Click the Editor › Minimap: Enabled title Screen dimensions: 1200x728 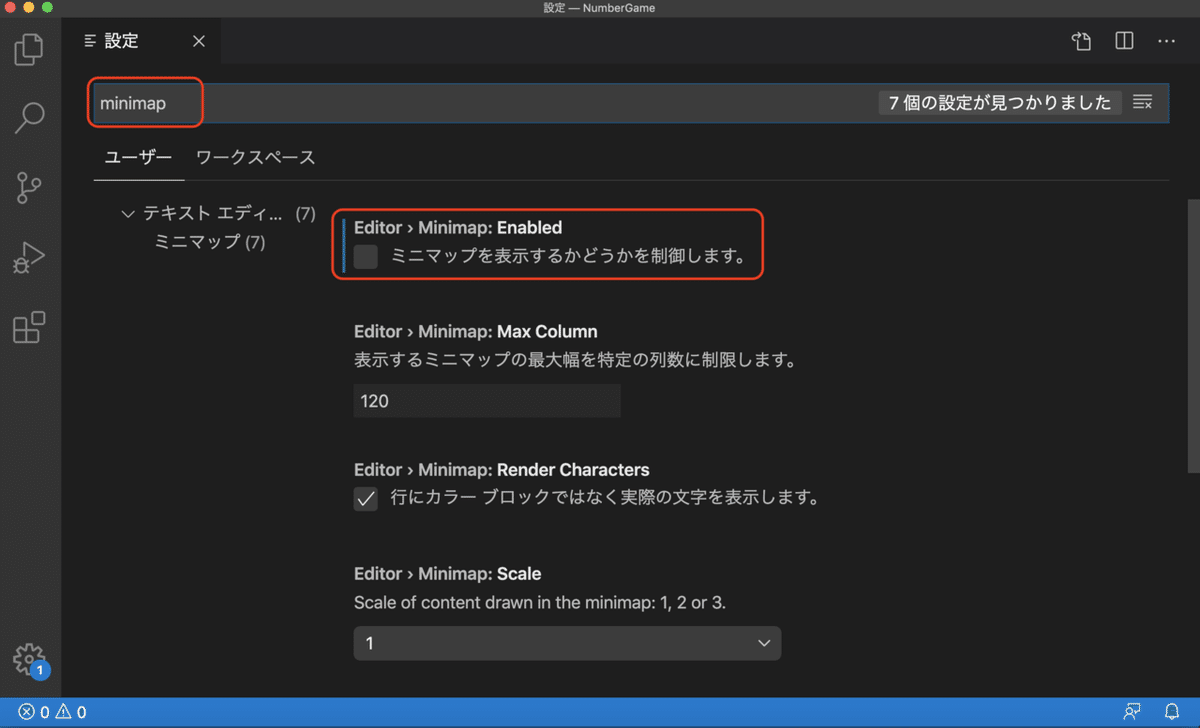[458, 228]
